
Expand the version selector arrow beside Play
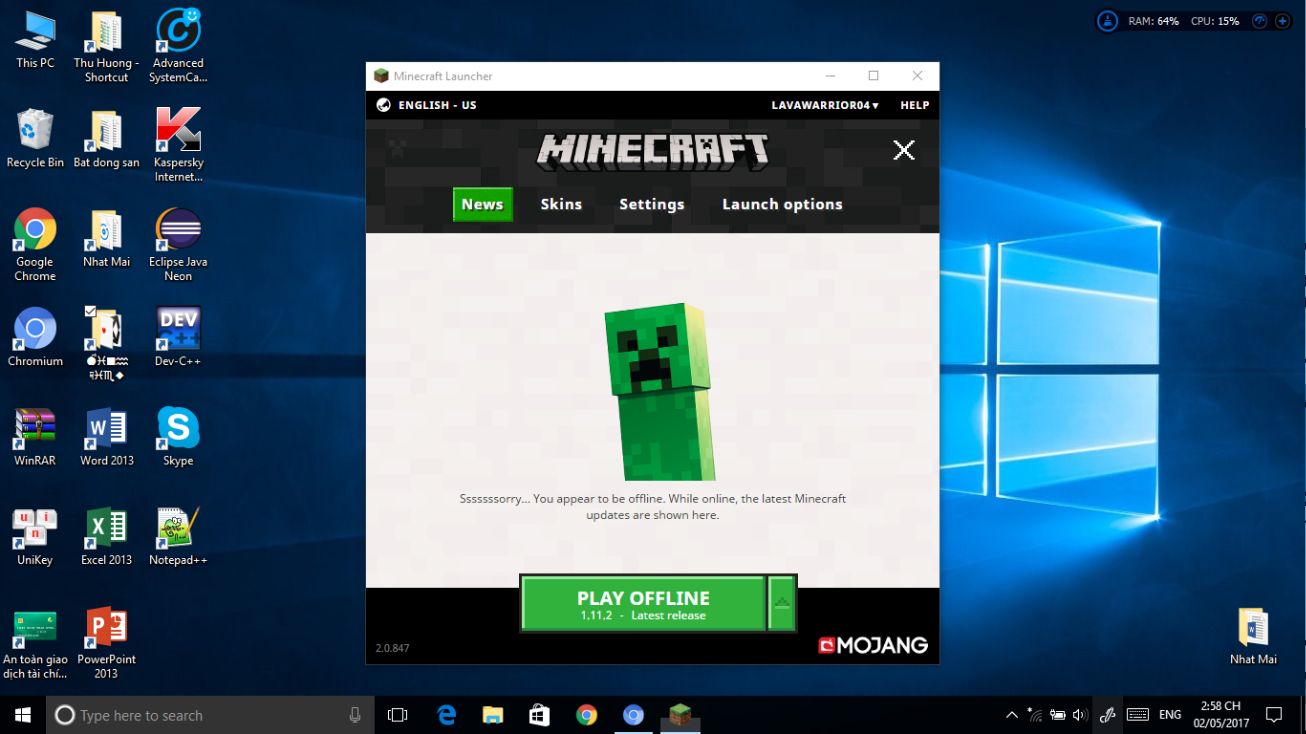coord(782,603)
